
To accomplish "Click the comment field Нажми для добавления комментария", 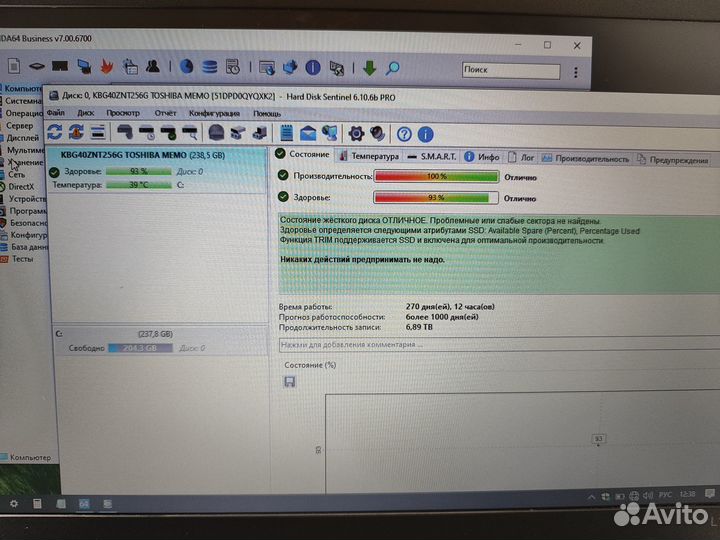I will coord(499,344).
